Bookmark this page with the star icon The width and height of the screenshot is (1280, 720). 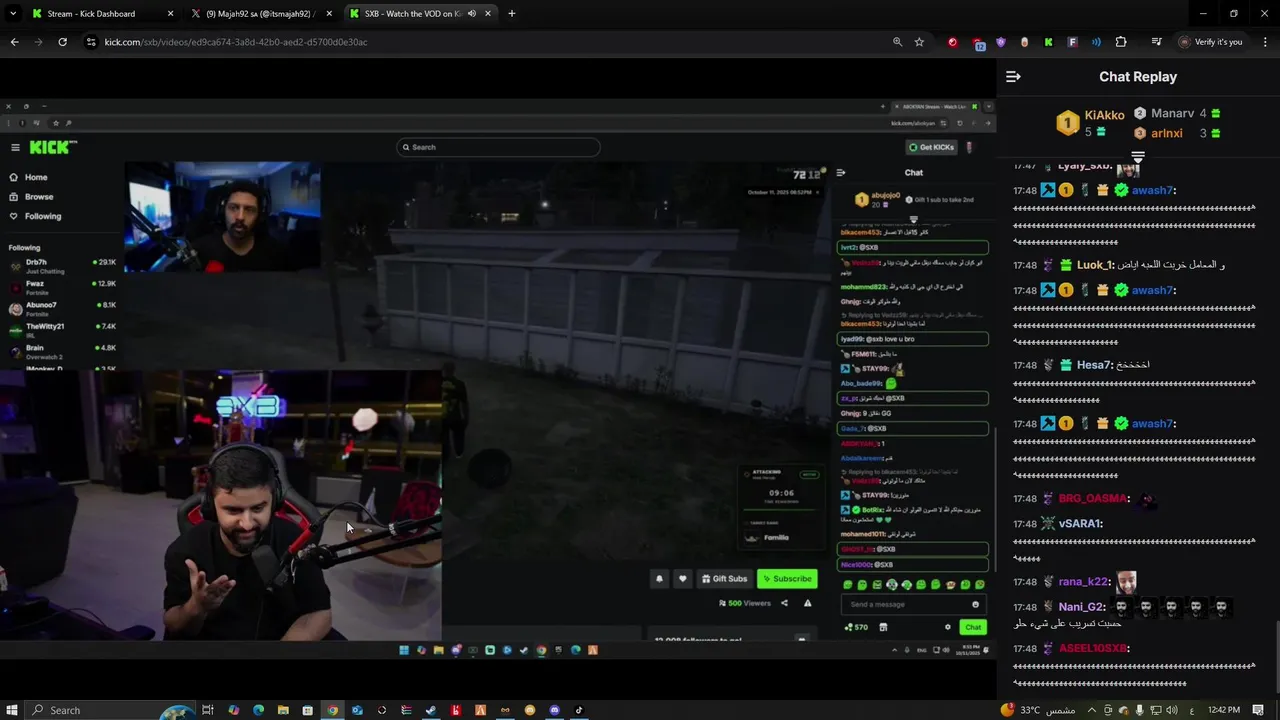919,42
